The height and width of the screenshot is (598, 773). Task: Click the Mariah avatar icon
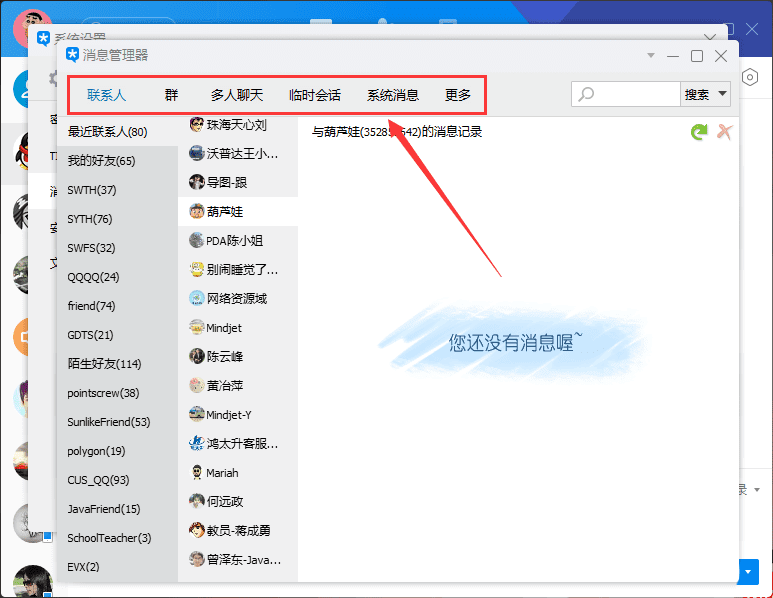(x=197, y=472)
